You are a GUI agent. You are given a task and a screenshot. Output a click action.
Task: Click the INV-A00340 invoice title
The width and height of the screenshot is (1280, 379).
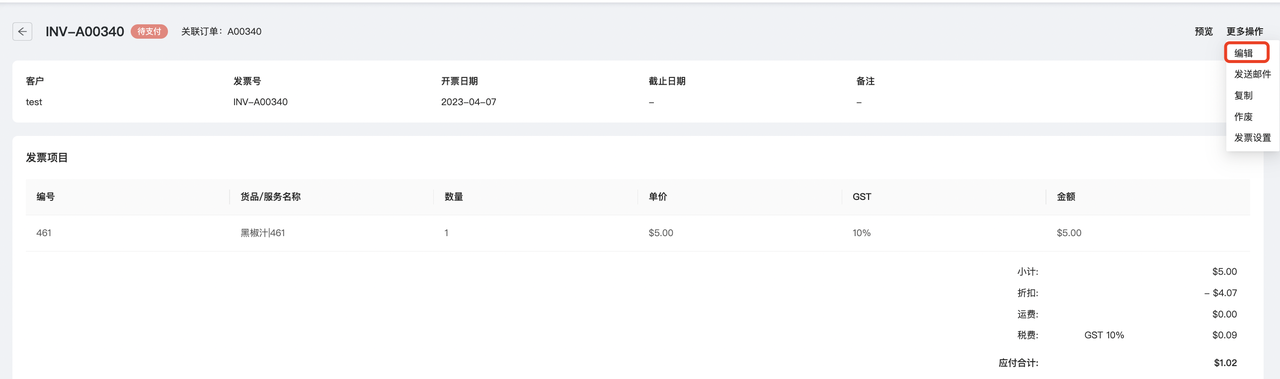click(x=85, y=32)
